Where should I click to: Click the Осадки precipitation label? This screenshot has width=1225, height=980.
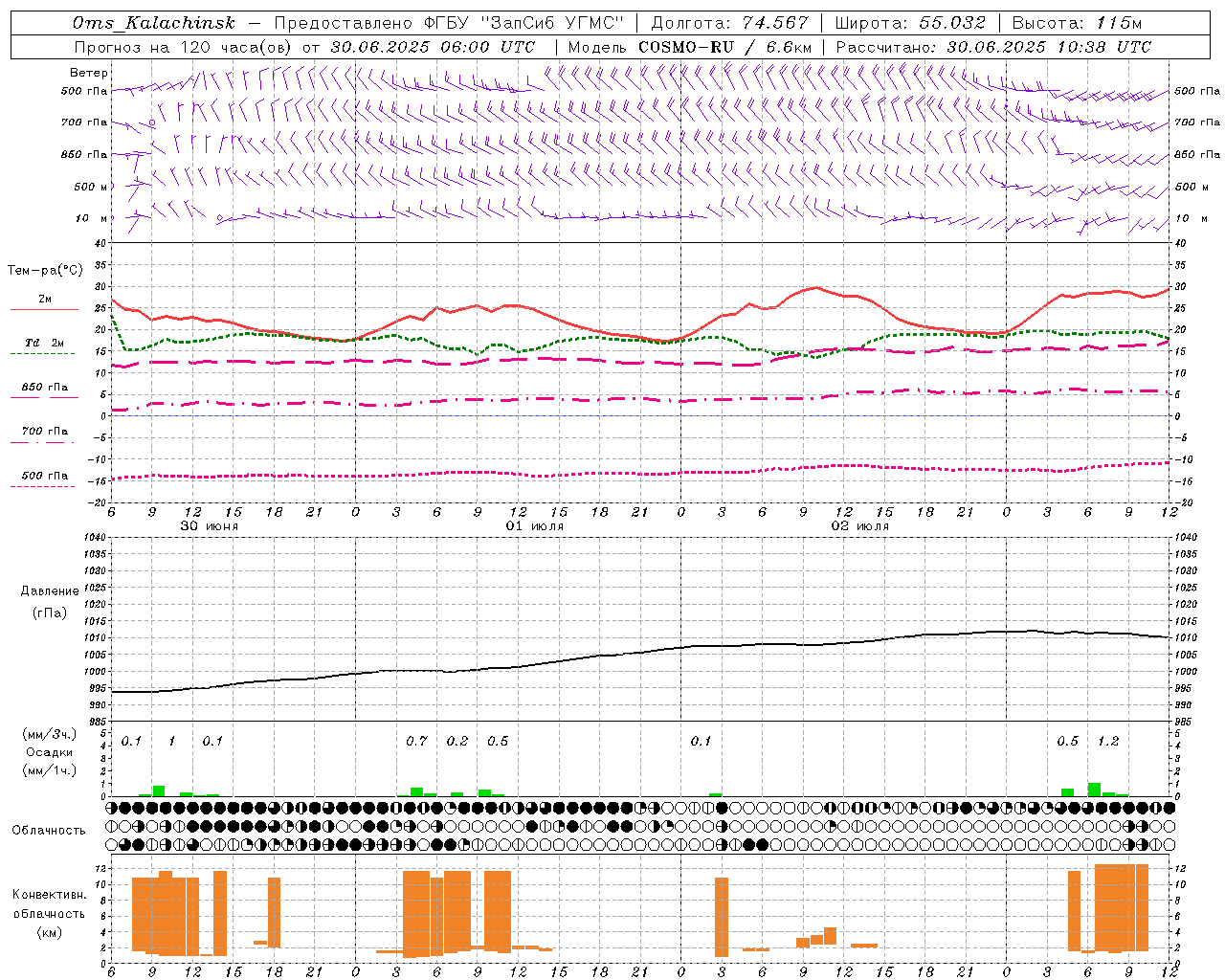click(49, 752)
